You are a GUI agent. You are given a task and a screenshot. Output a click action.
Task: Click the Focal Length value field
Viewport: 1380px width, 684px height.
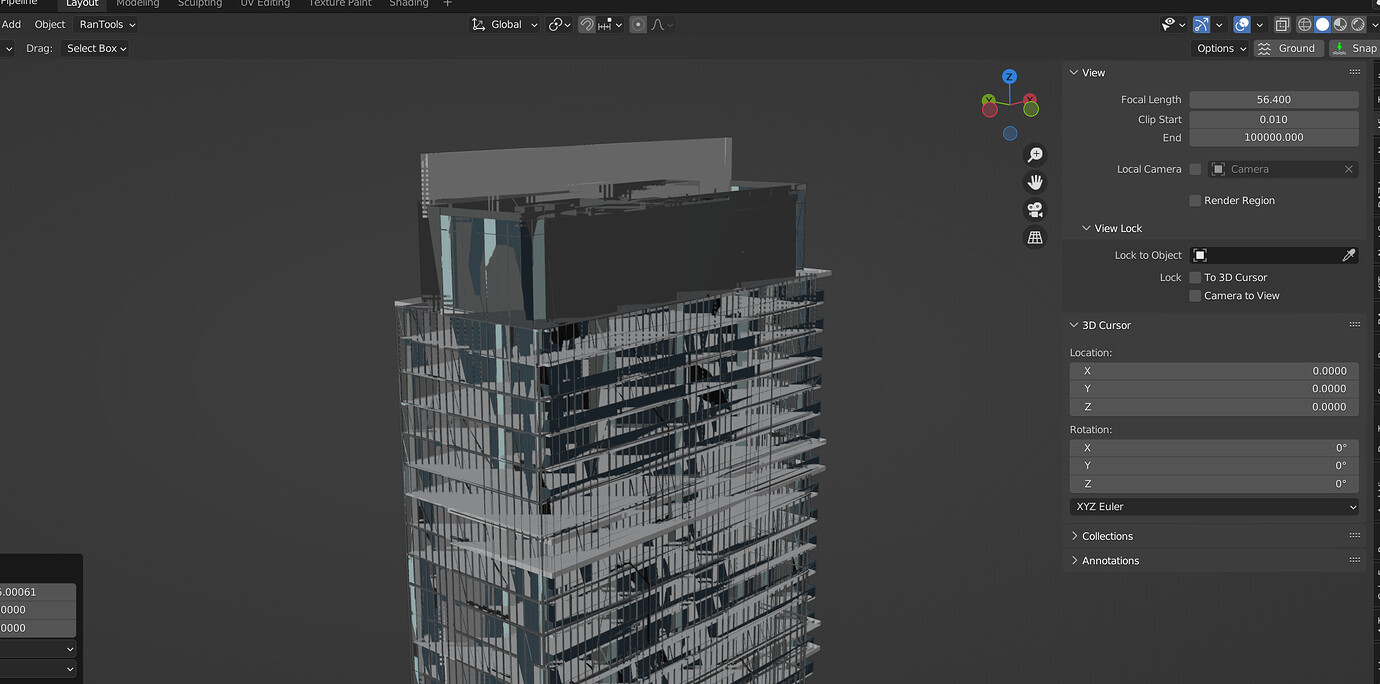click(1273, 100)
